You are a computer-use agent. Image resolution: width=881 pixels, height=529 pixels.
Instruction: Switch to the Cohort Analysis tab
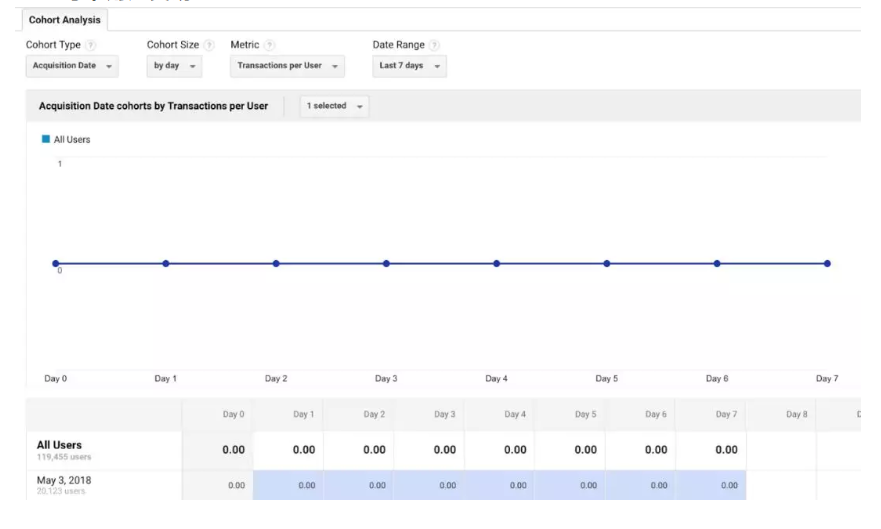pos(65,20)
